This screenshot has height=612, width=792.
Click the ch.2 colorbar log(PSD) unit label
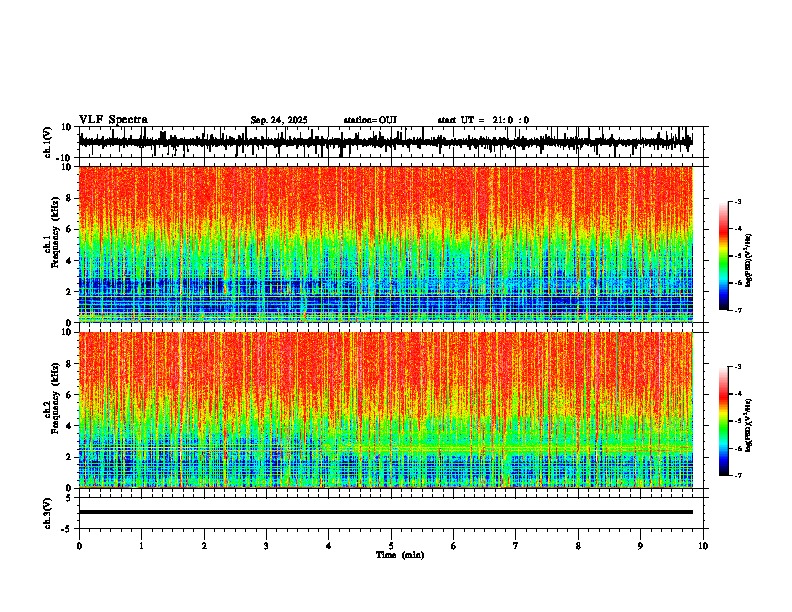coord(749,425)
